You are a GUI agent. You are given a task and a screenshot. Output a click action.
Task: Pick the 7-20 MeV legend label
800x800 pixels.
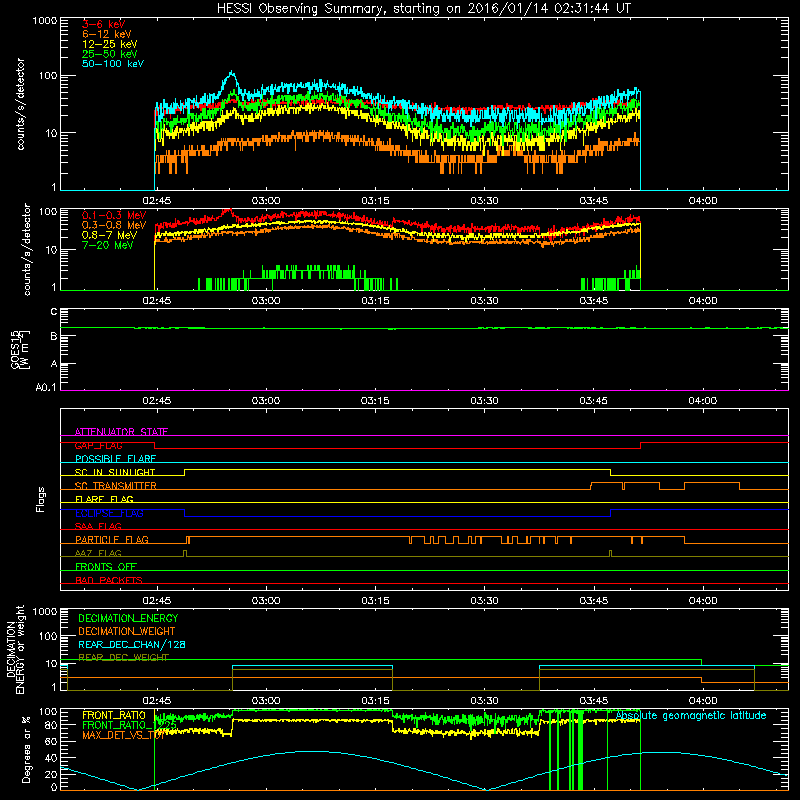[x=108, y=245]
